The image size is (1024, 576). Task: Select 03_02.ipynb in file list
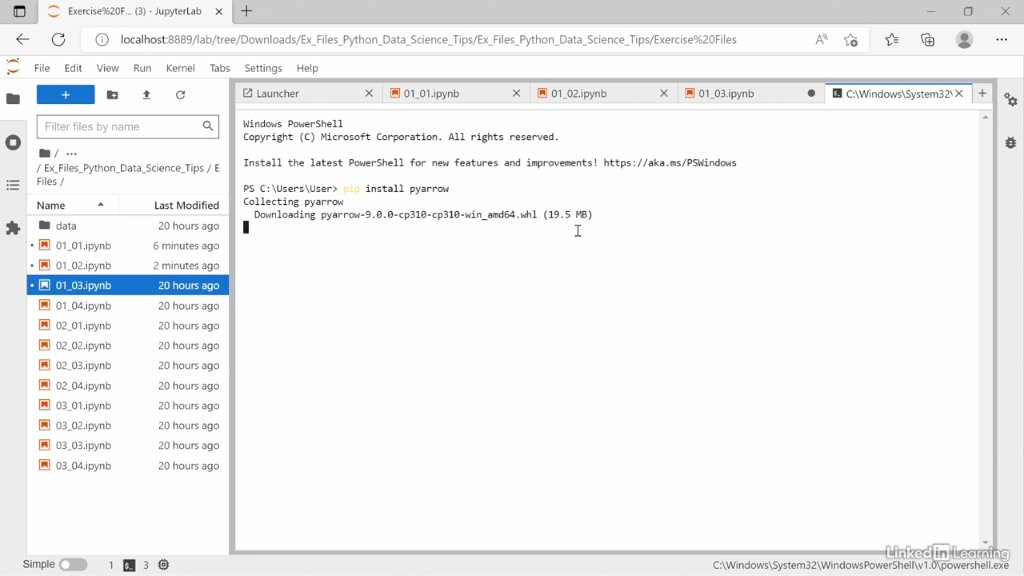(x=128, y=425)
